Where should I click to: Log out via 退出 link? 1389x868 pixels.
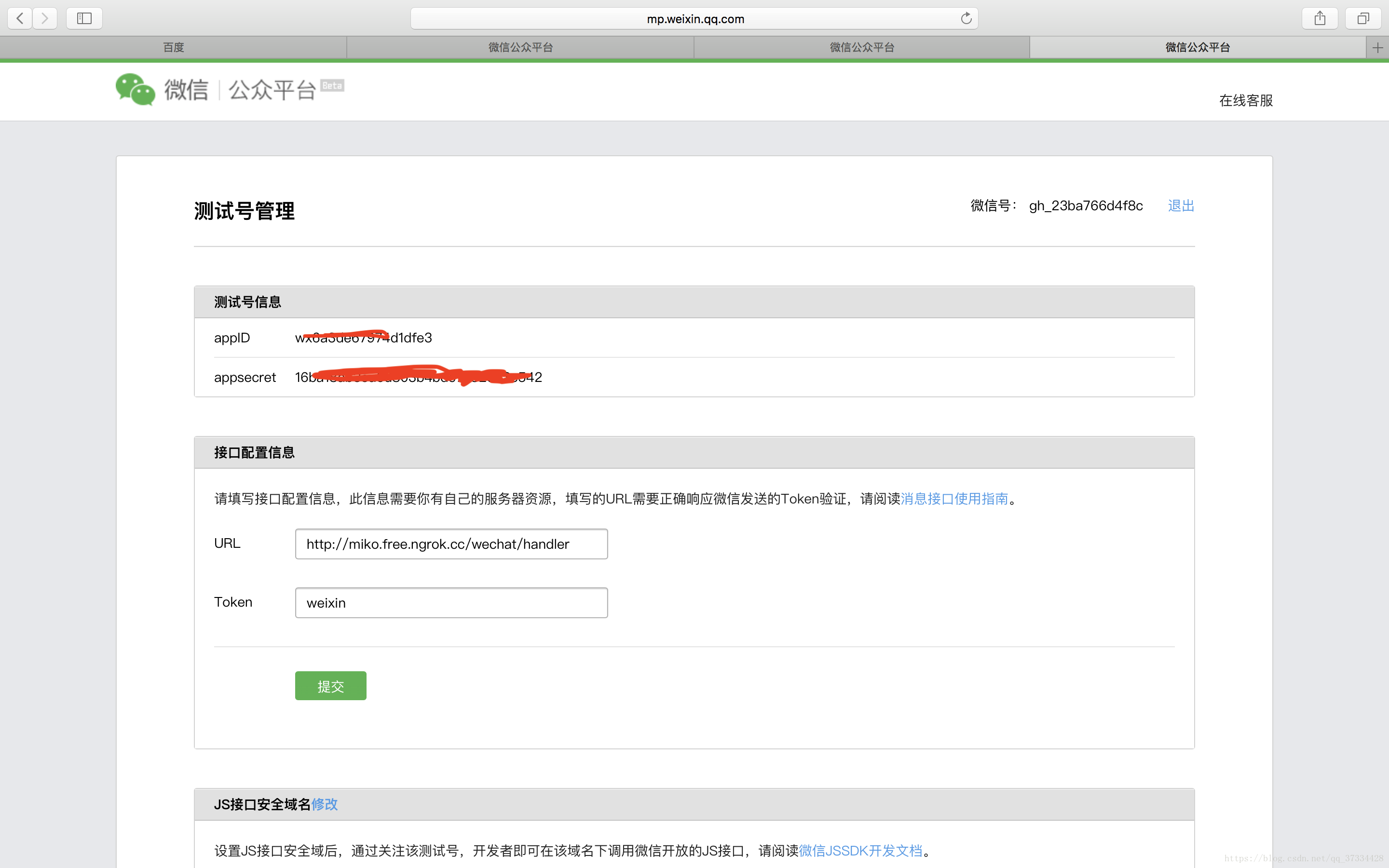1181,205
